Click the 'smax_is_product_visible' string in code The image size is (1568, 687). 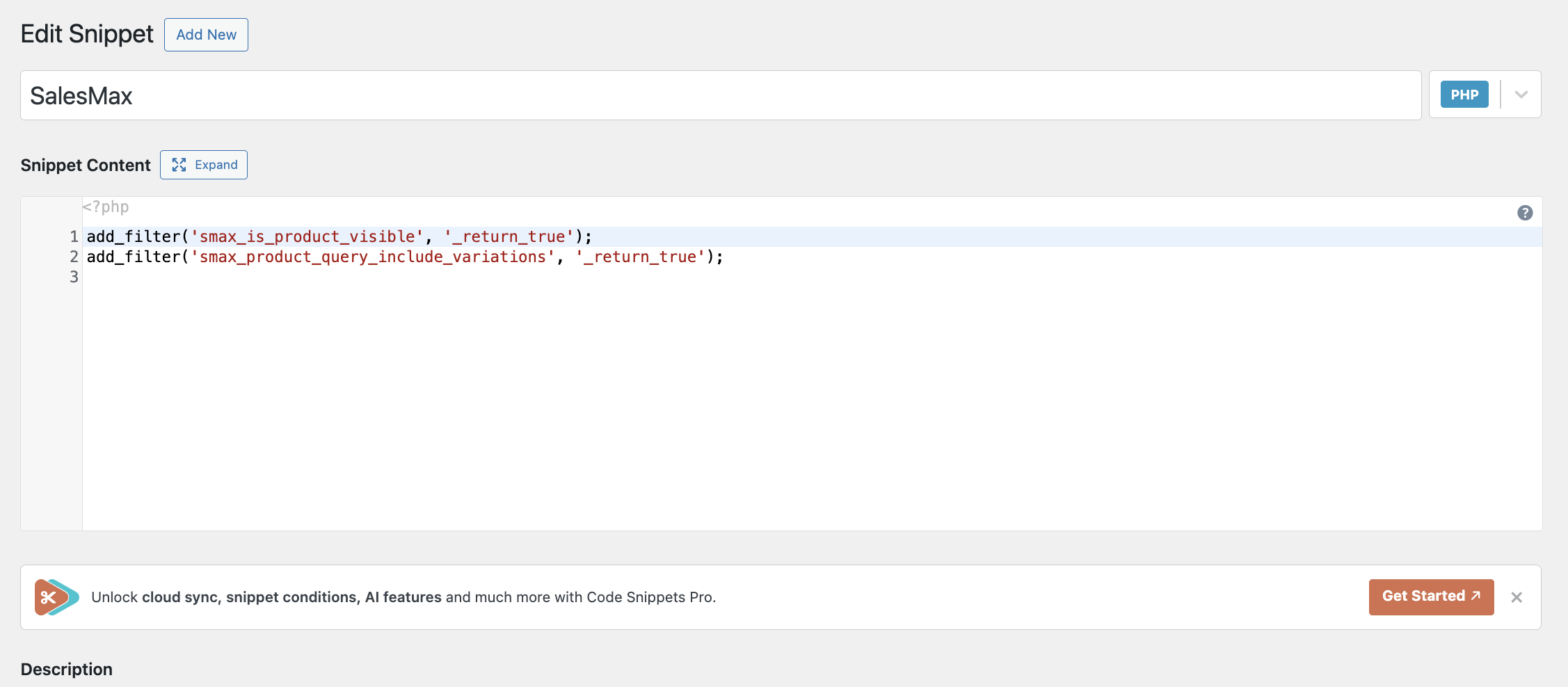click(307, 236)
